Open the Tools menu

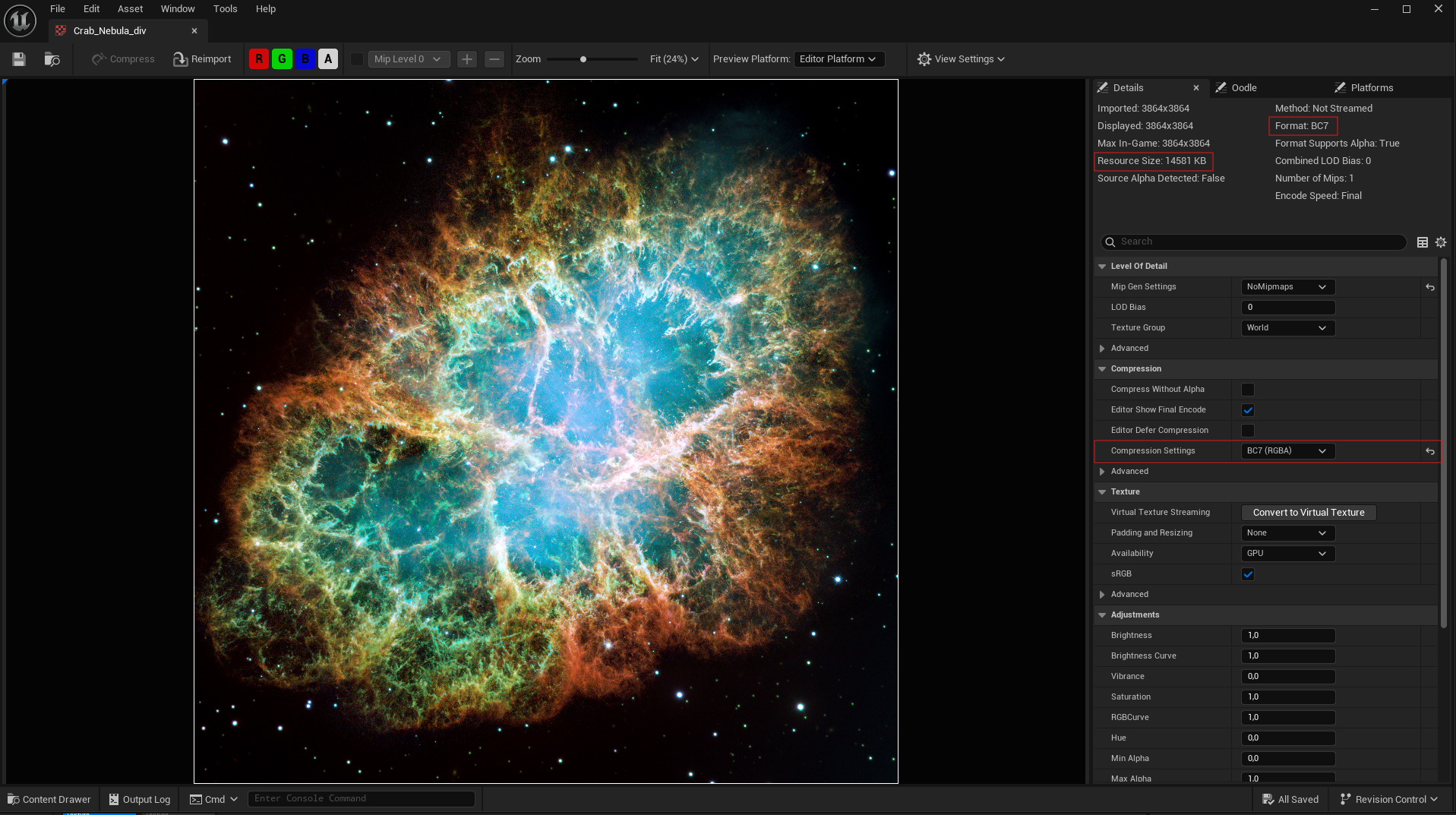226,9
